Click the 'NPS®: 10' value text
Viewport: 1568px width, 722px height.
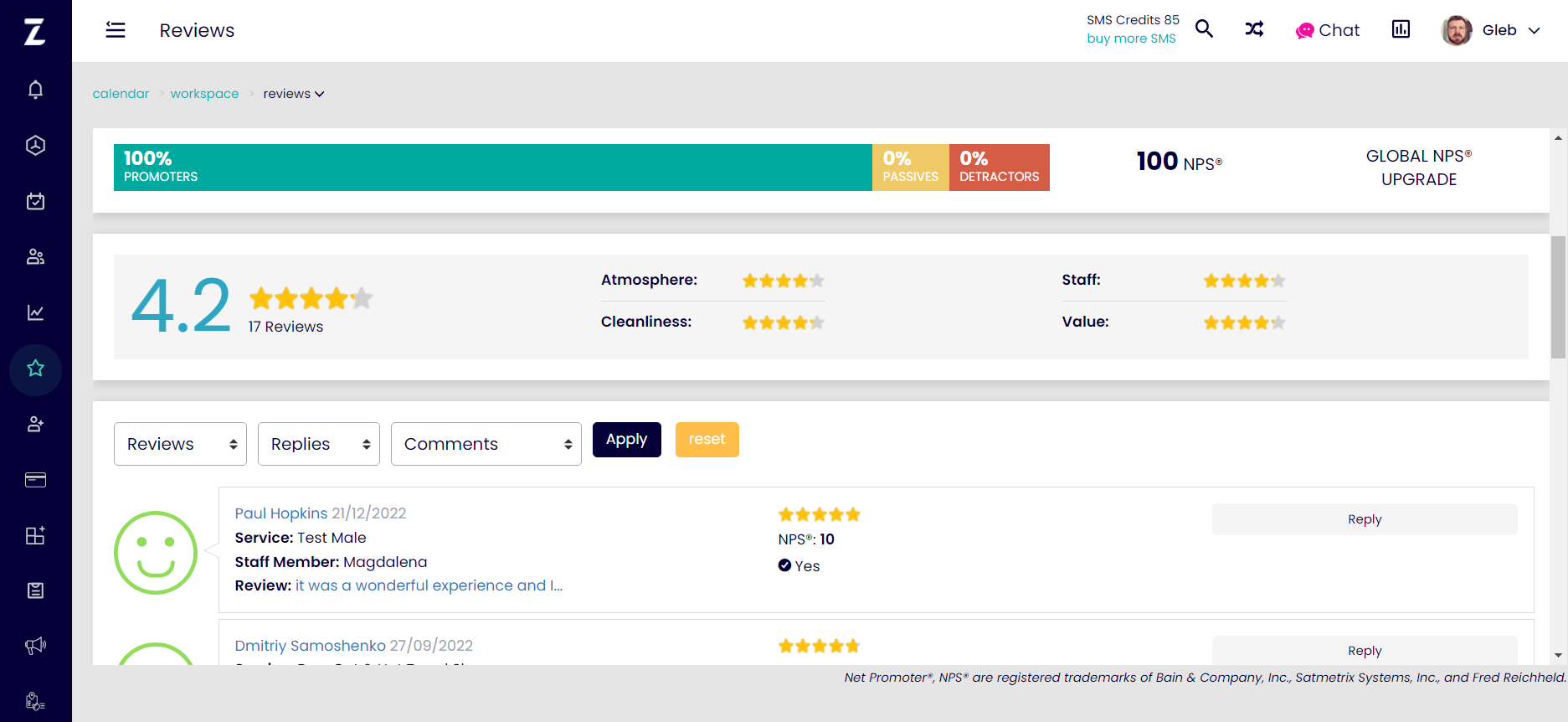pos(806,539)
